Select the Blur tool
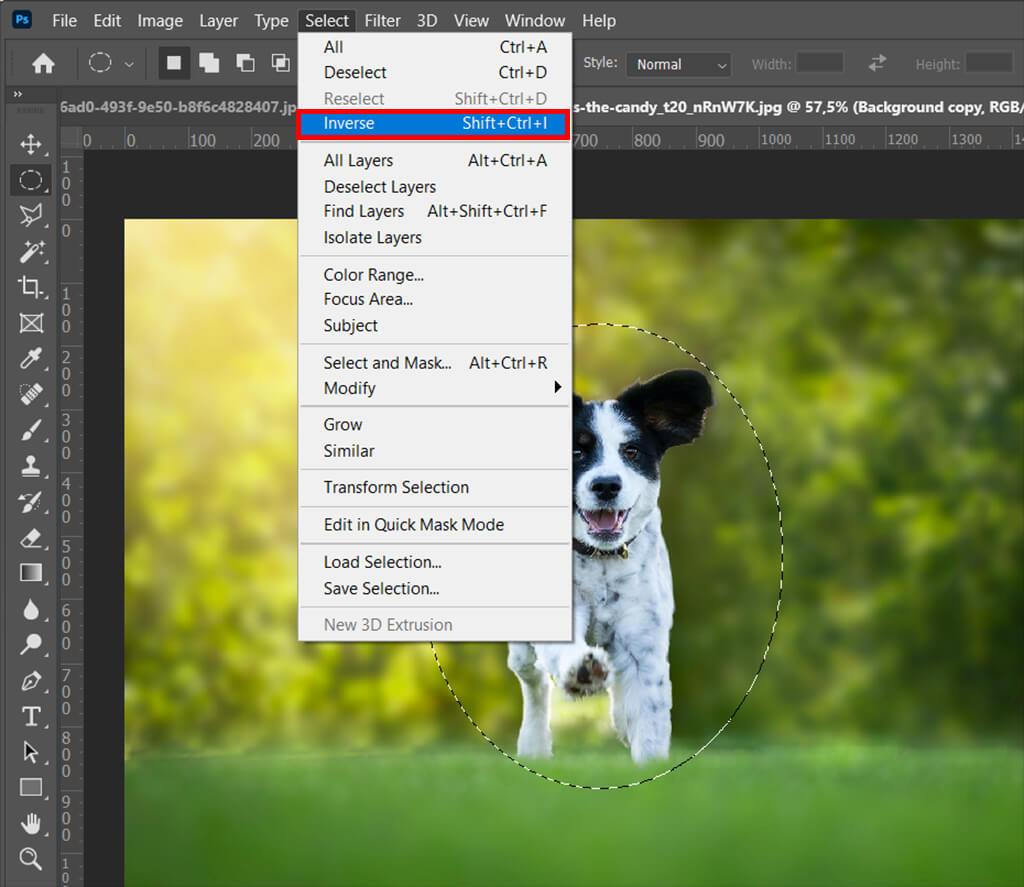The width and height of the screenshot is (1024, 887). coord(31,609)
